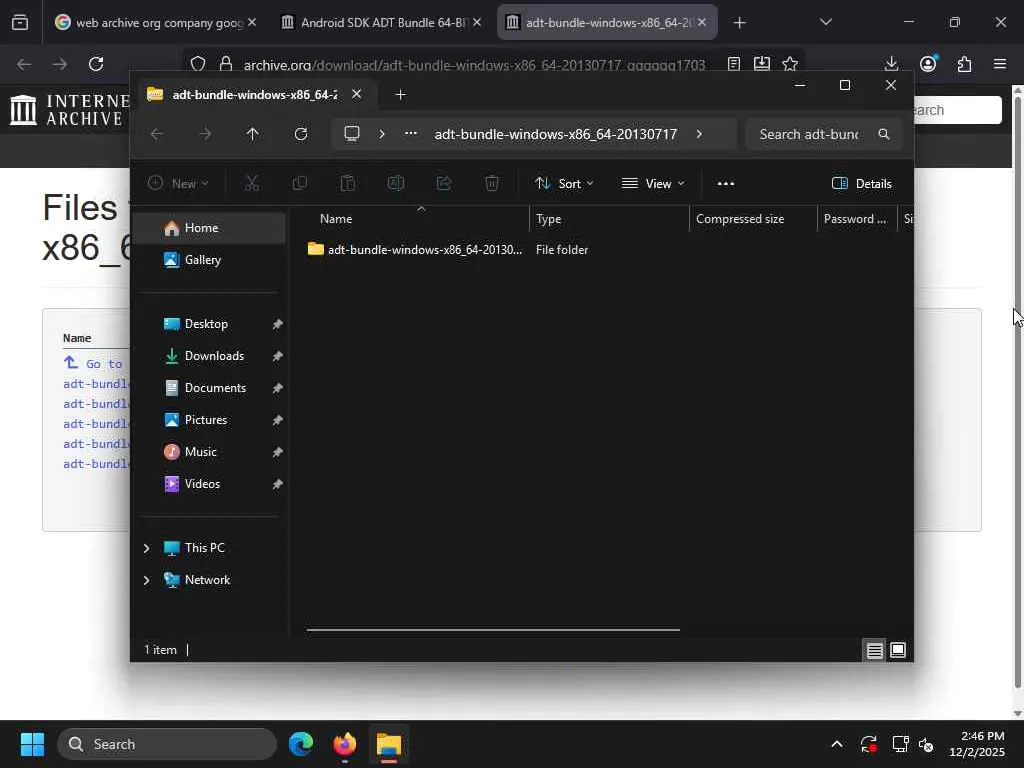The width and height of the screenshot is (1024, 768).
Task: Add a new File Explorer tab
Action: (x=400, y=95)
